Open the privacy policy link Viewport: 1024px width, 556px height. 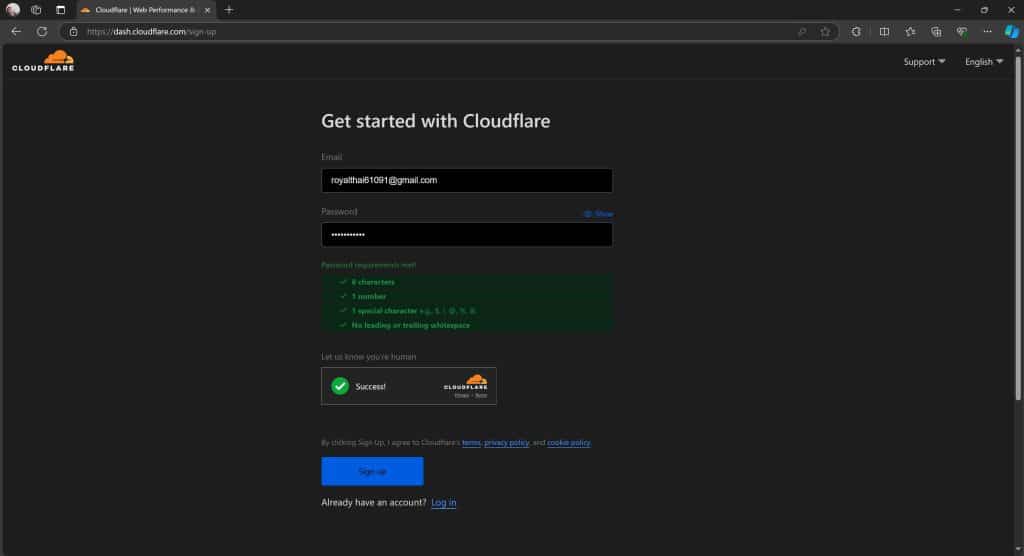coord(507,443)
